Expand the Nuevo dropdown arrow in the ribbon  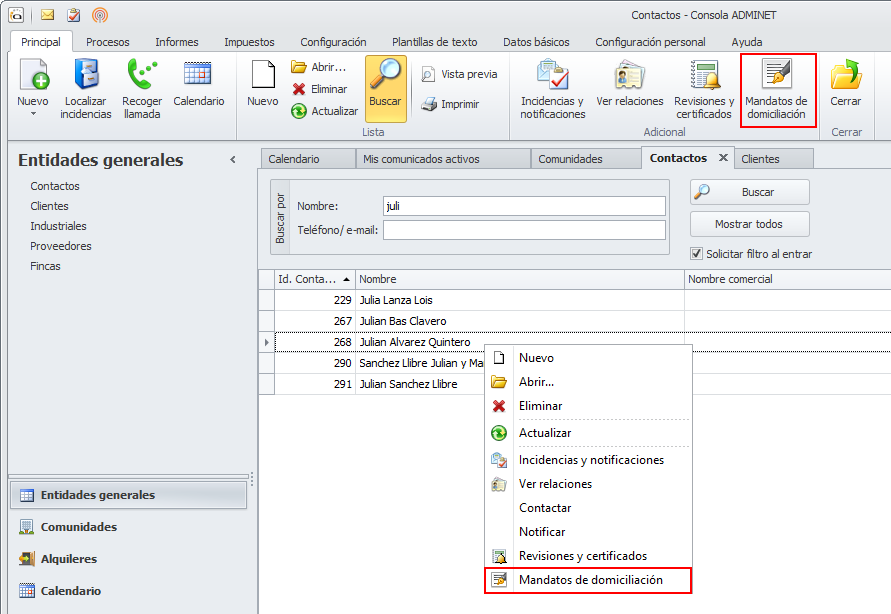coord(32,114)
